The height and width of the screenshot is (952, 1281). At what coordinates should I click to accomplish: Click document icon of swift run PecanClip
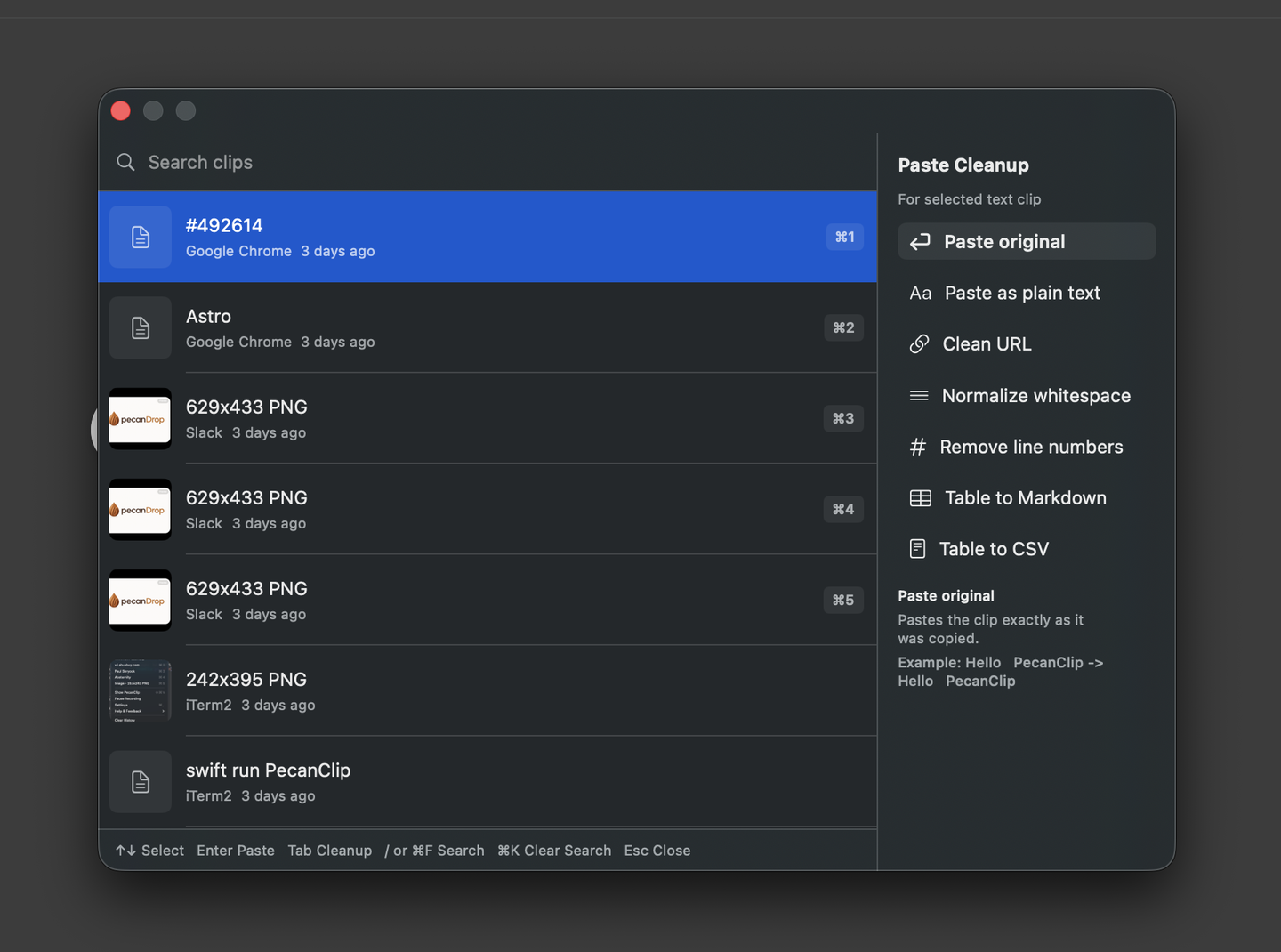point(140,781)
